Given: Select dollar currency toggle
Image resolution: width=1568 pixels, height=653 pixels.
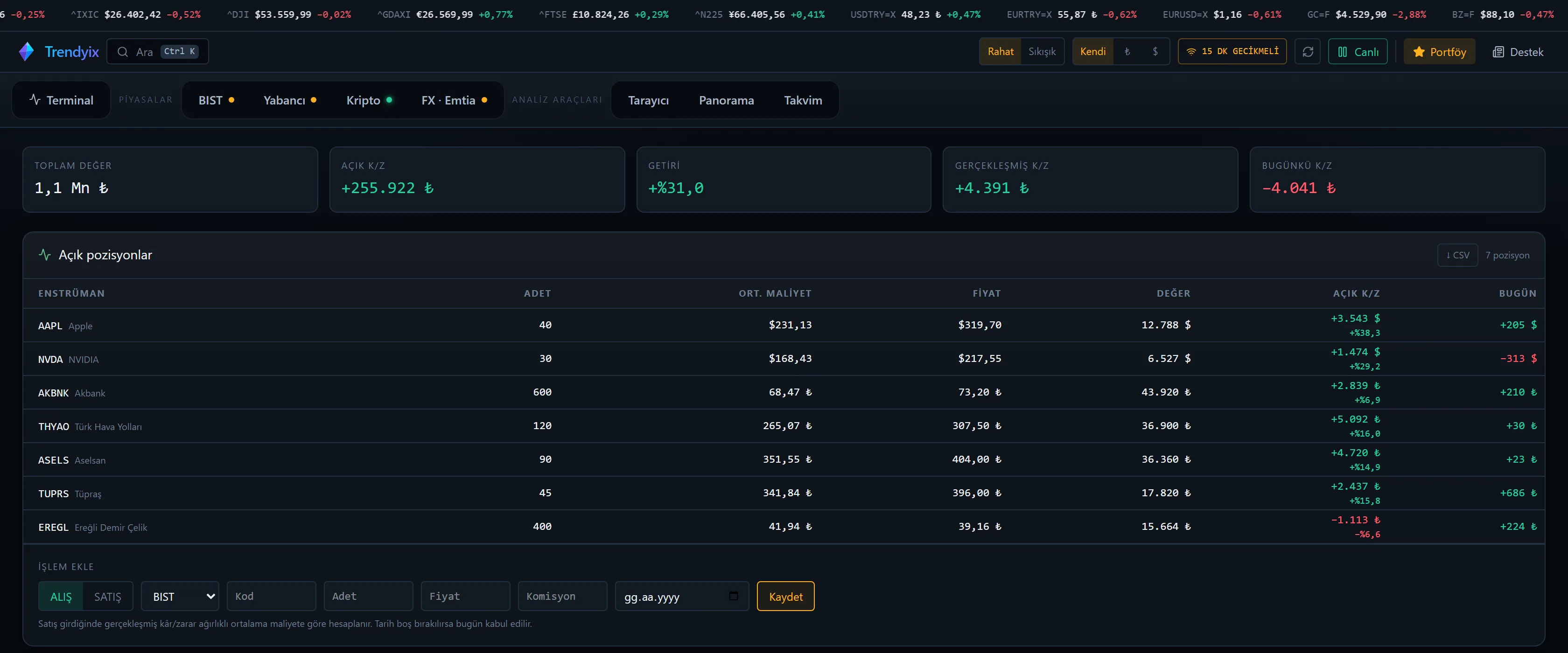Looking at the screenshot, I should click(1155, 52).
